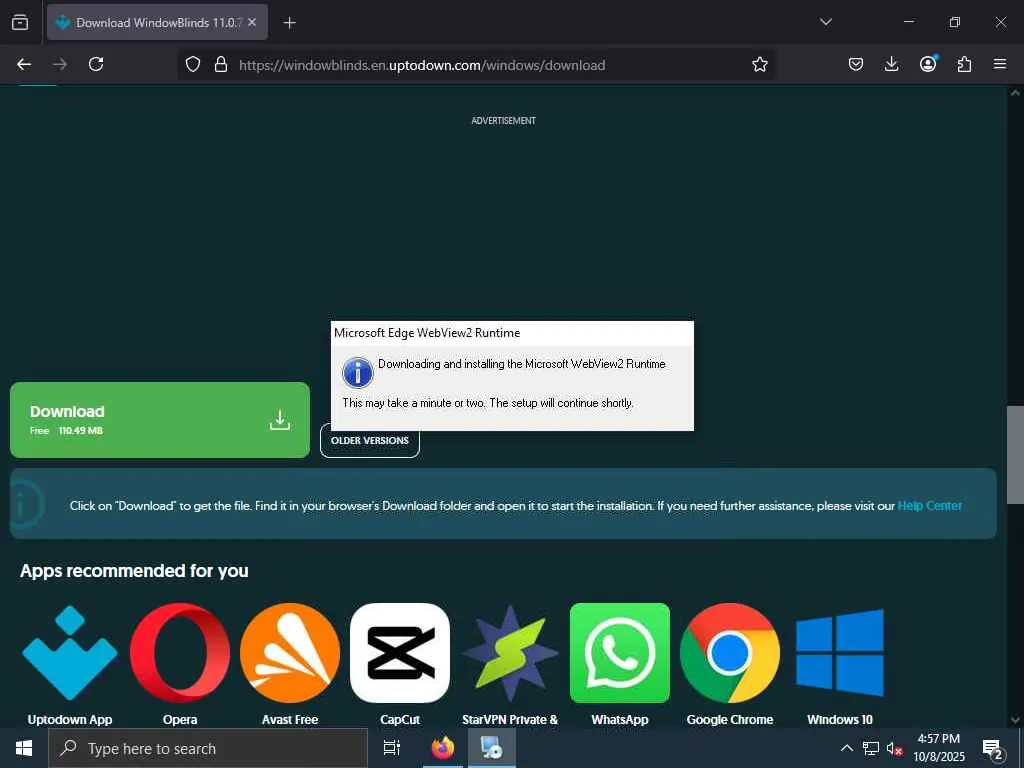Viewport: 1024px width, 768px height.
Task: Open the network tray icon
Action: 871,748
